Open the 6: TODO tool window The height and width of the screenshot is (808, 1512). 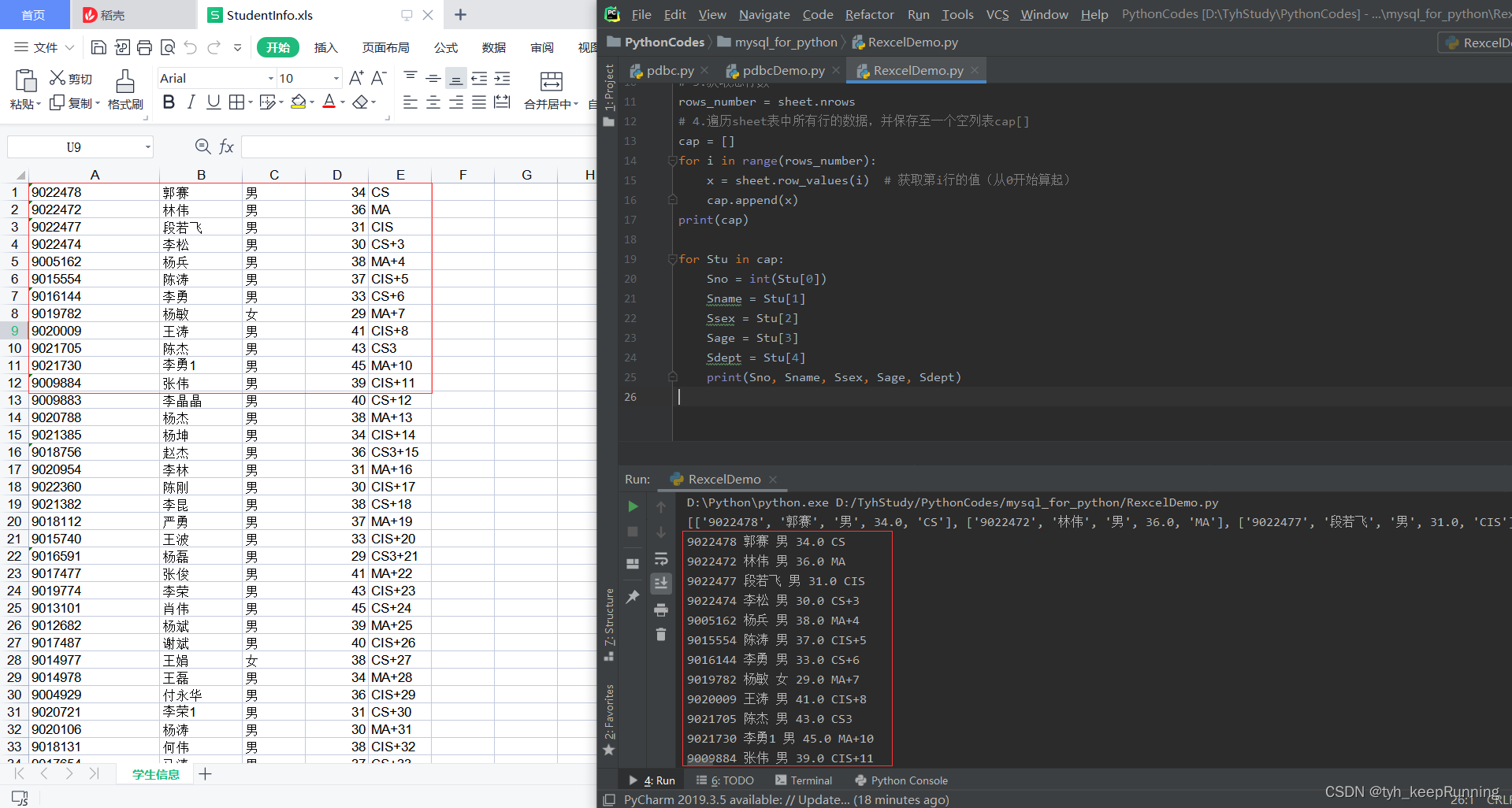pyautogui.click(x=725, y=780)
